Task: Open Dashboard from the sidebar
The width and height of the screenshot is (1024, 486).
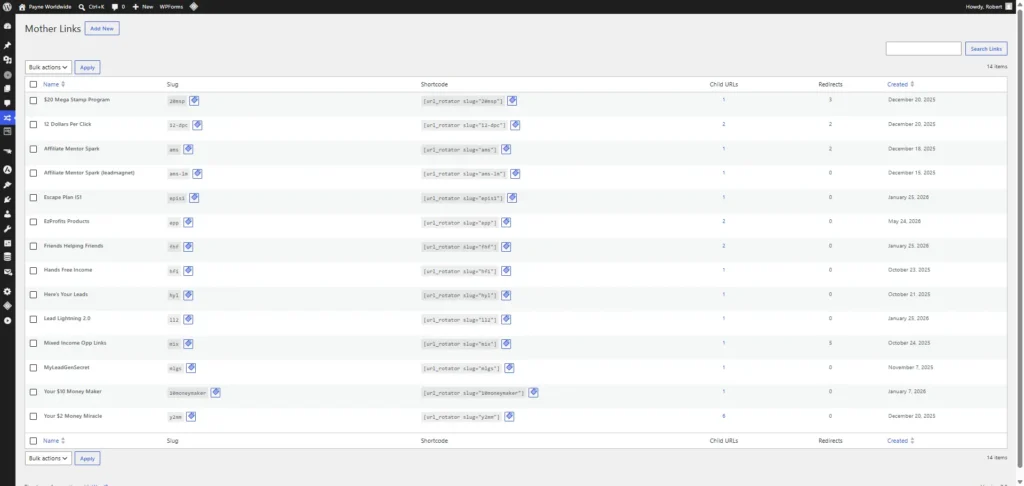Action: point(7,26)
